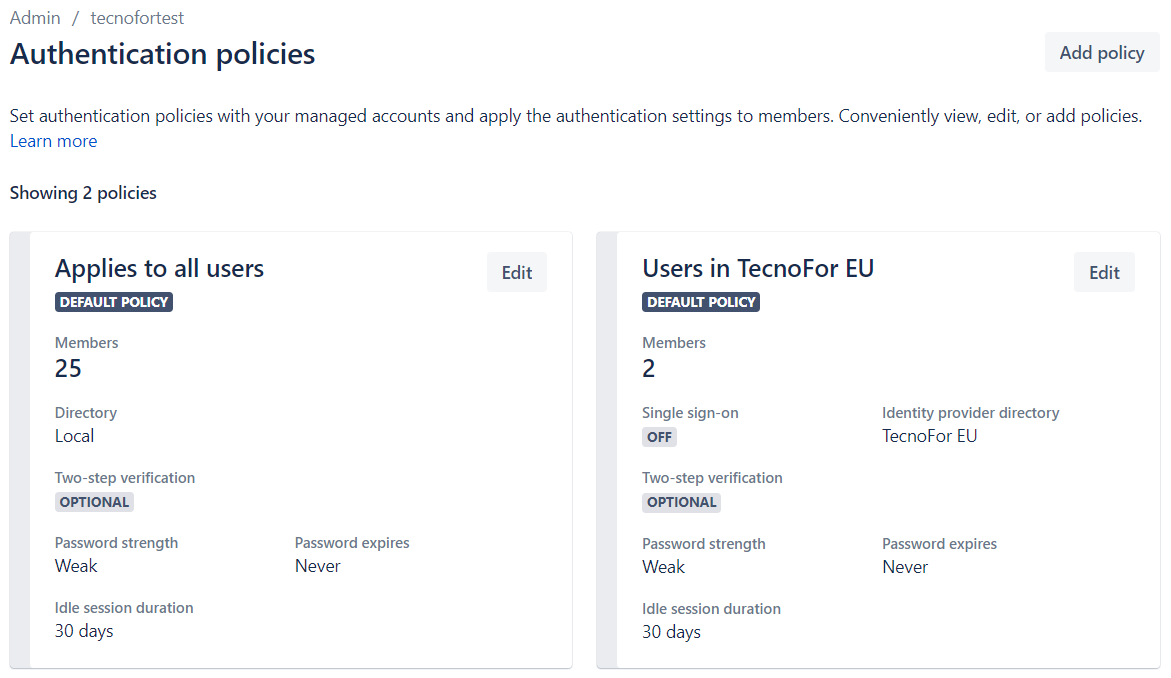Open the Learn more link
1171x678 pixels.
point(53,140)
